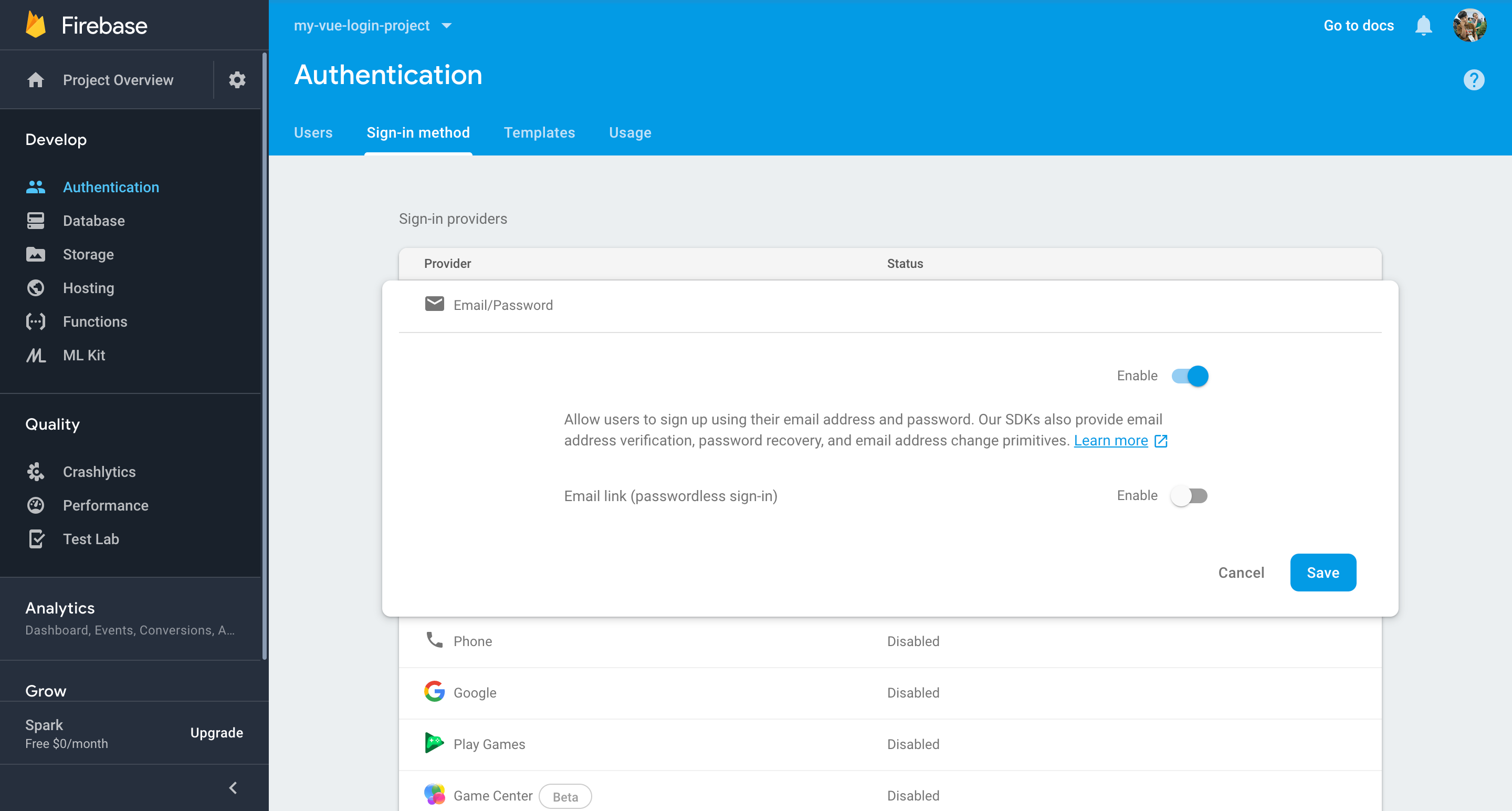Open the Performance monitoring section

tap(105, 505)
